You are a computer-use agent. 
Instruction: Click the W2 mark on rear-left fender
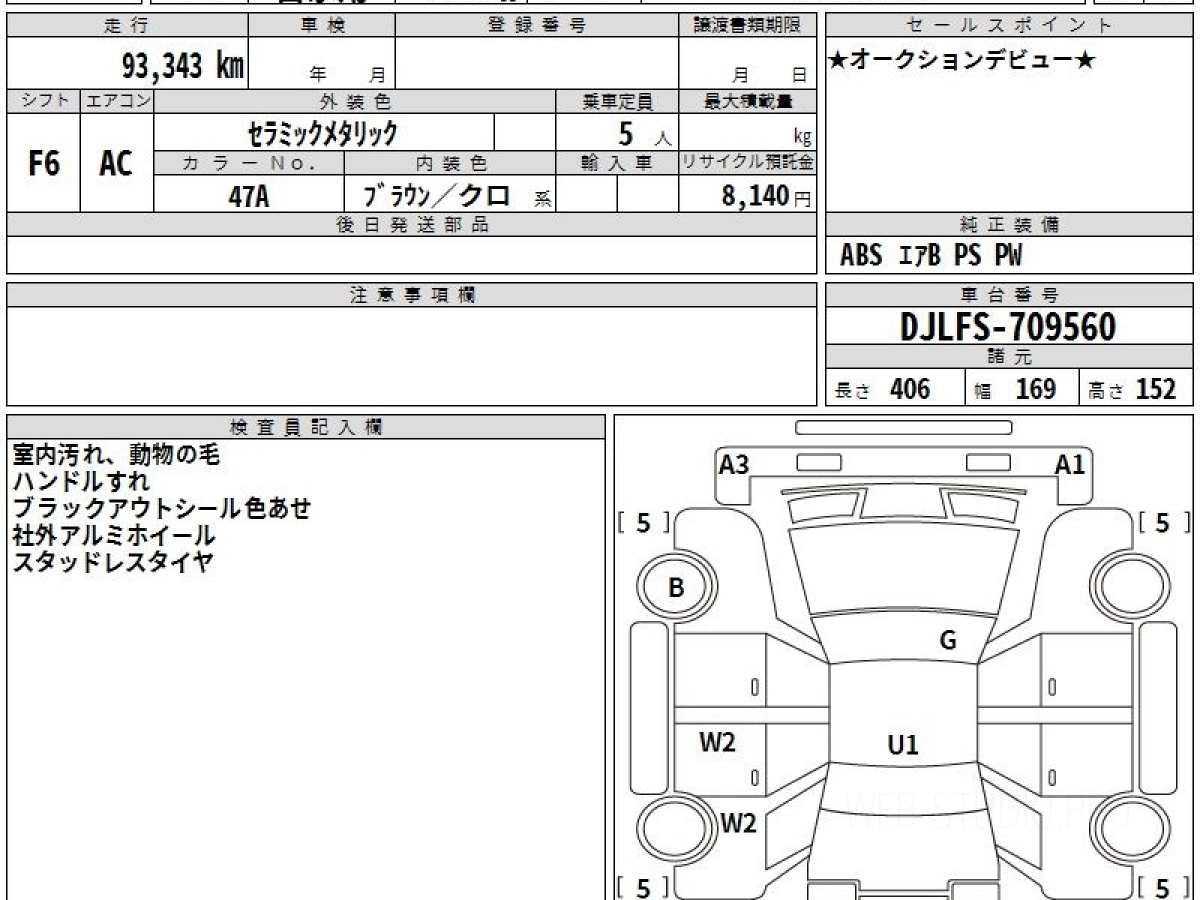pyautogui.click(x=738, y=823)
